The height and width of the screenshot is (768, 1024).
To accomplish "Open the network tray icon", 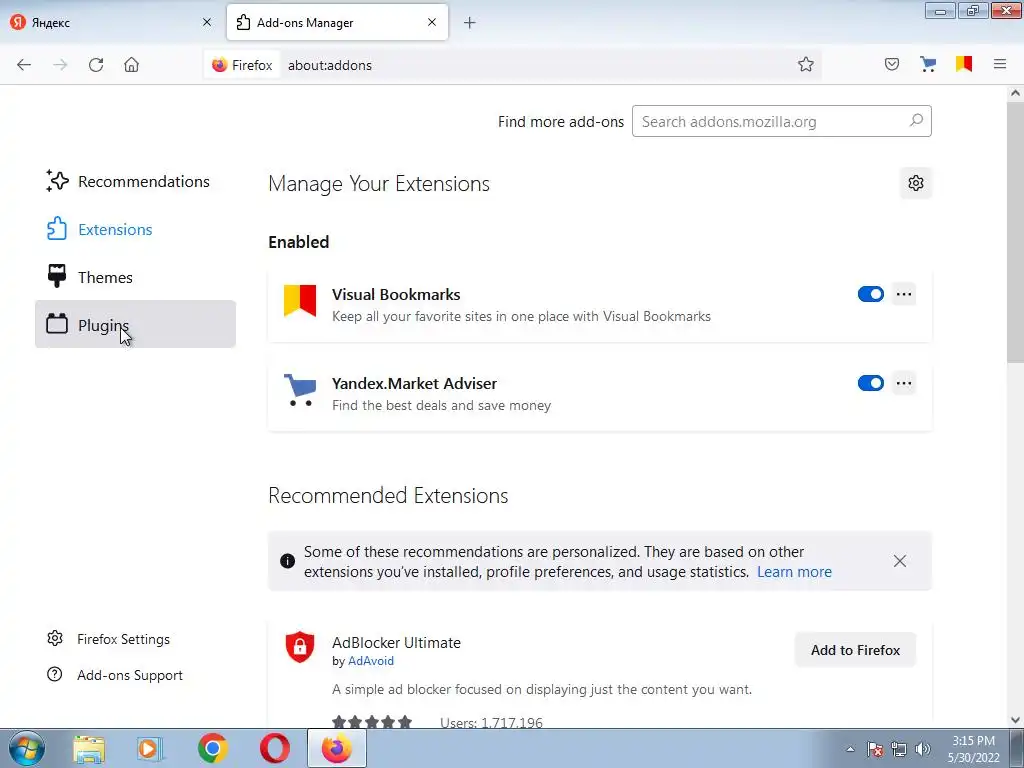I will [899, 749].
